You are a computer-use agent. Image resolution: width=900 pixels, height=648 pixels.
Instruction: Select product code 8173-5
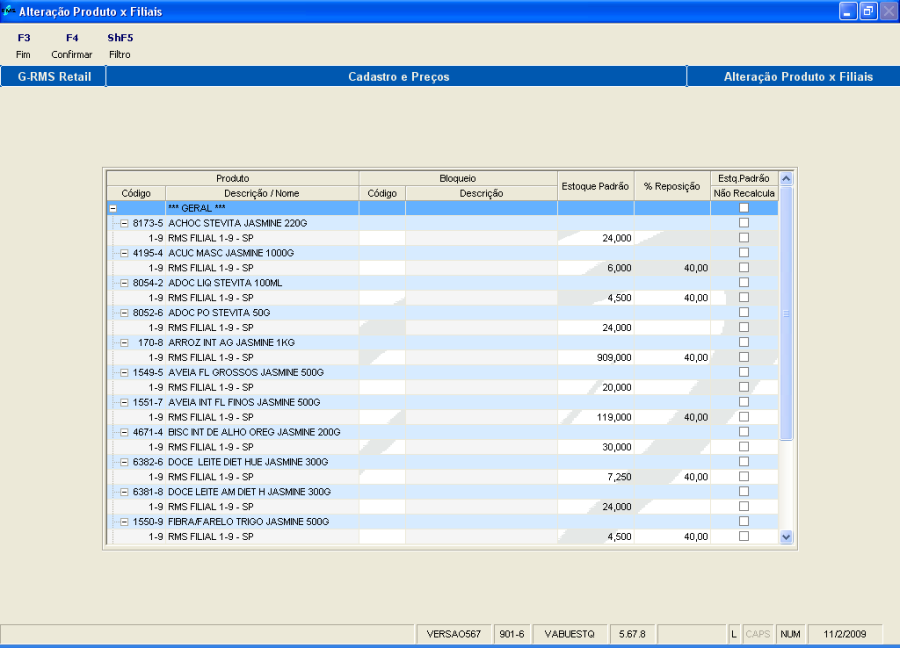148,223
